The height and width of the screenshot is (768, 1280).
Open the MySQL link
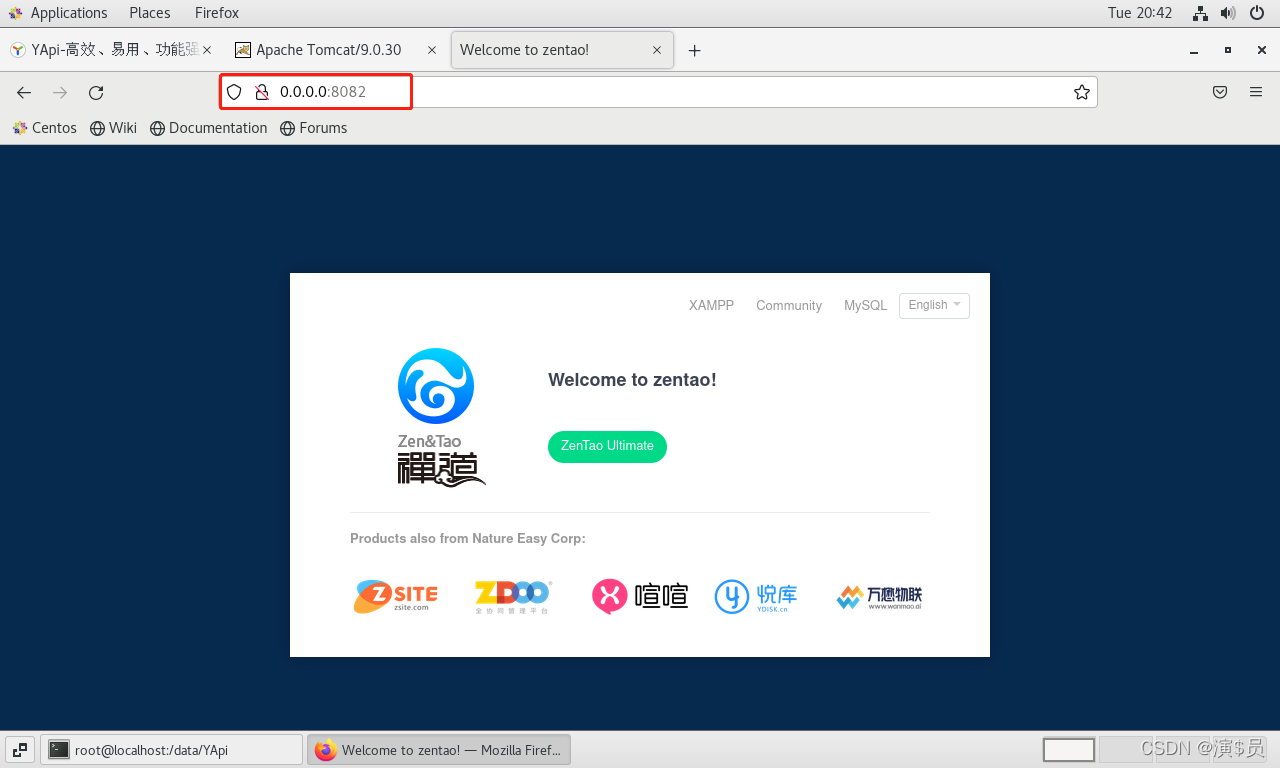865,306
